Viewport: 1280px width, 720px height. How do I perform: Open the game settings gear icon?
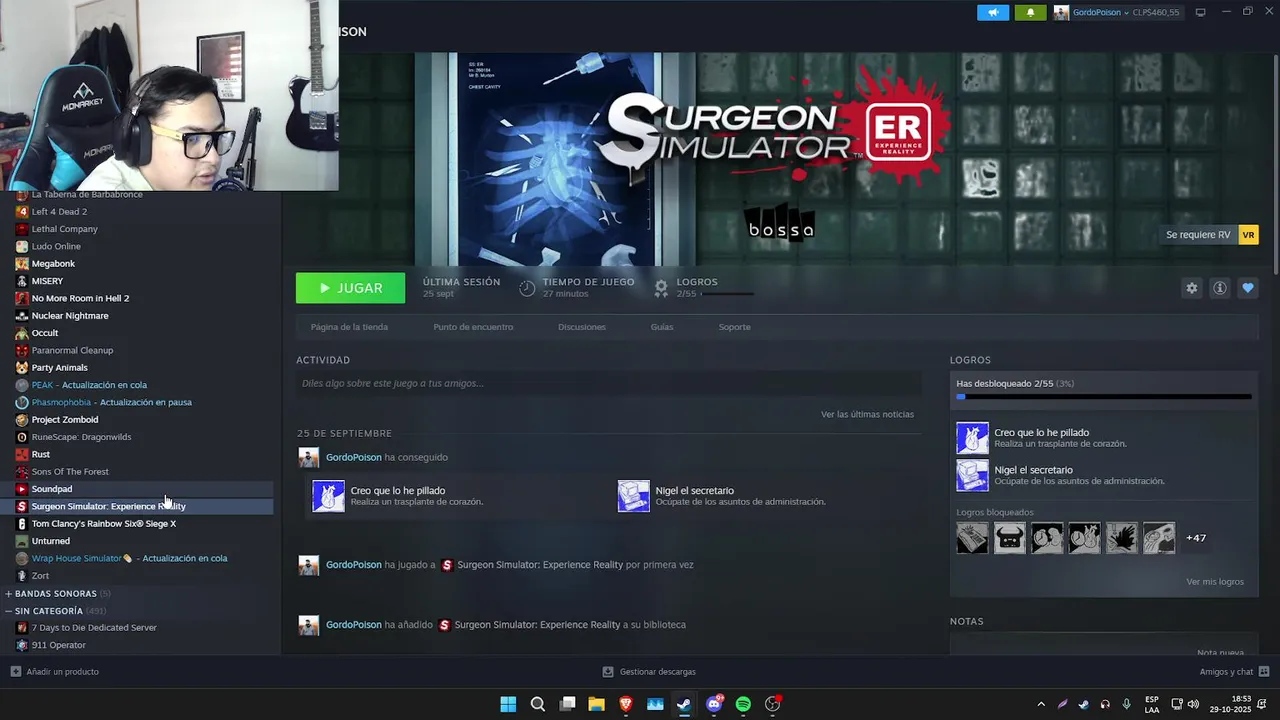1191,288
